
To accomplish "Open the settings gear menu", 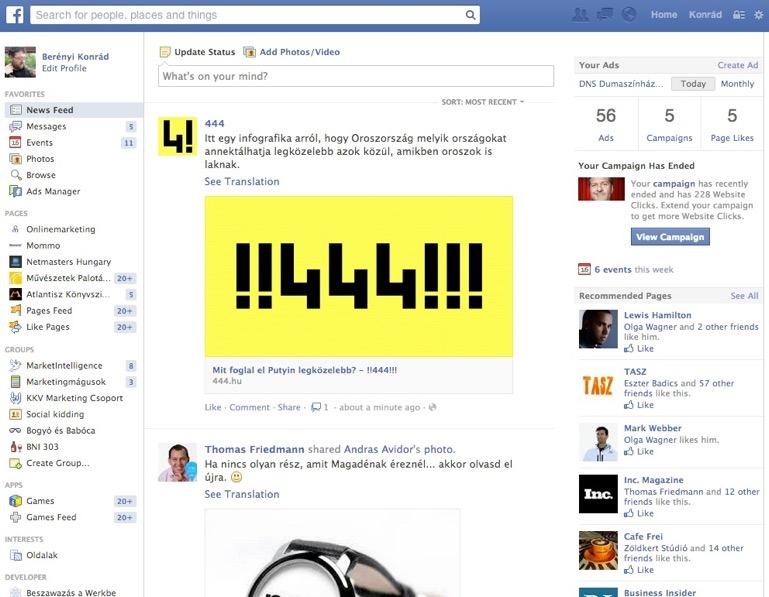I will (x=758, y=15).
